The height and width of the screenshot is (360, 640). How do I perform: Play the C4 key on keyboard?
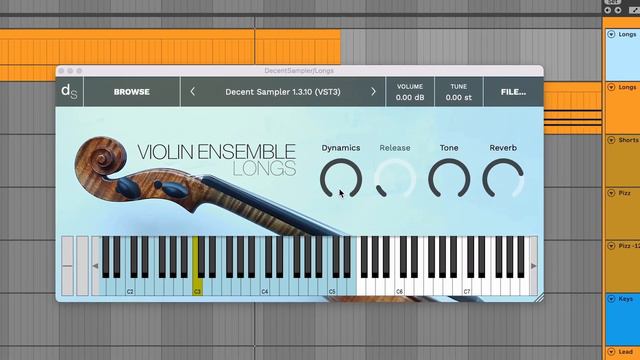pos(264,288)
